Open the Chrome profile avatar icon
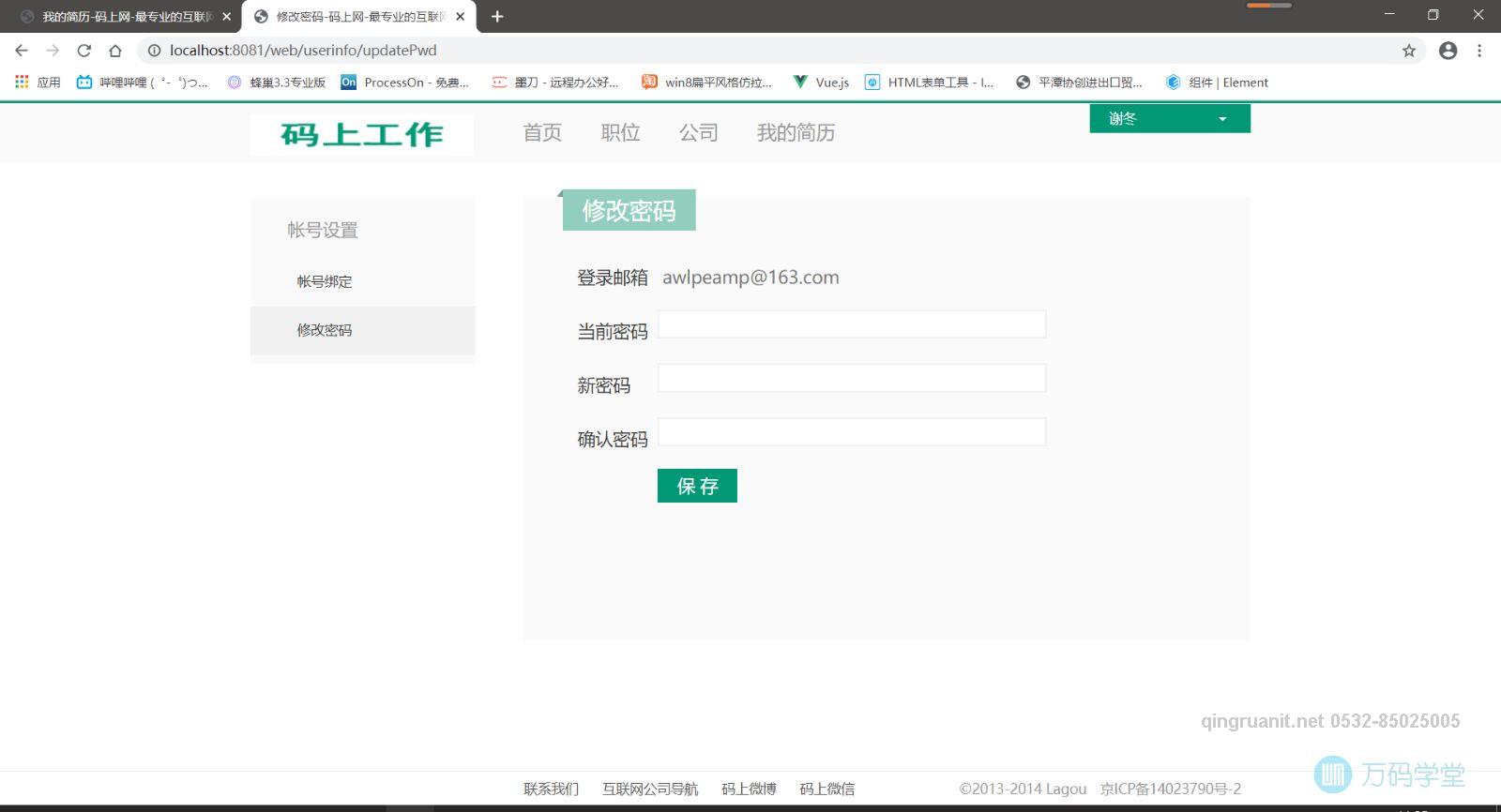 [x=1448, y=51]
